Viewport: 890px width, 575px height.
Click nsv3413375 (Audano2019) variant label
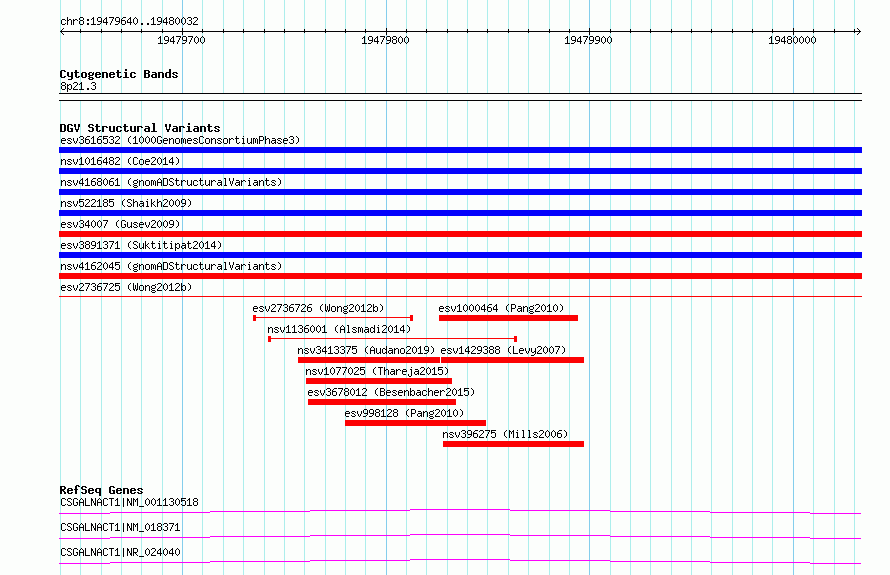tap(366, 350)
